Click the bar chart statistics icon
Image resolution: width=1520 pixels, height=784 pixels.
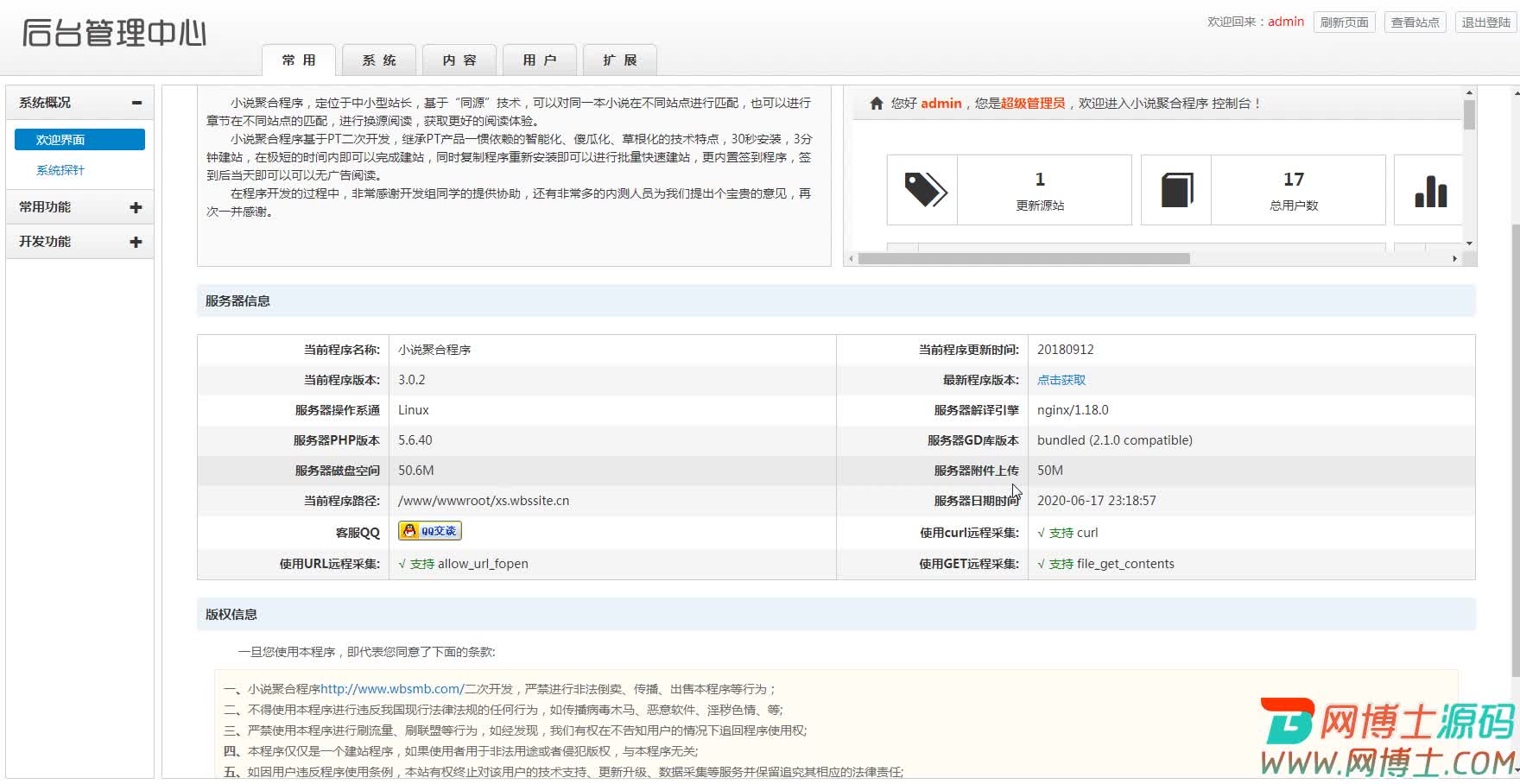tap(1430, 191)
